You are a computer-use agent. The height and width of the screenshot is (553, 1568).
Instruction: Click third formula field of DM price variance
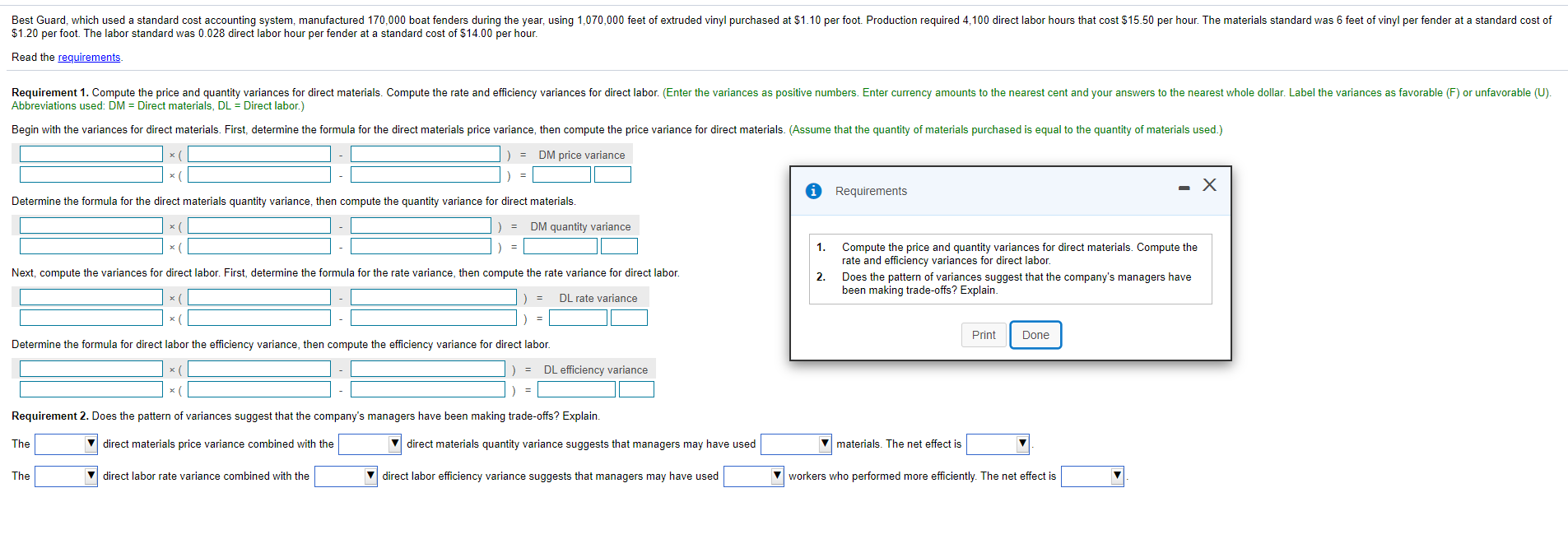[x=426, y=154]
